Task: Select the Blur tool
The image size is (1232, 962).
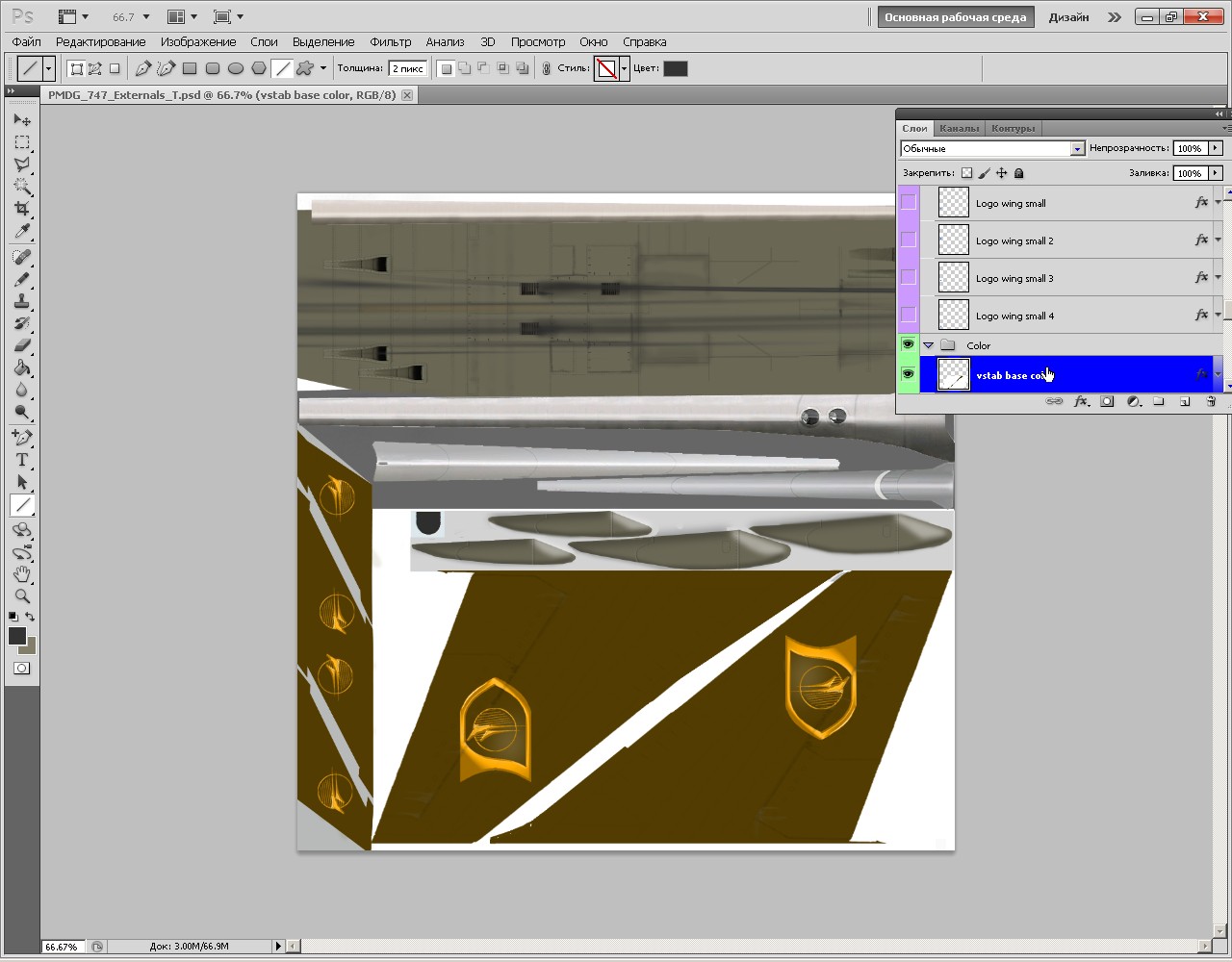Action: click(22, 391)
